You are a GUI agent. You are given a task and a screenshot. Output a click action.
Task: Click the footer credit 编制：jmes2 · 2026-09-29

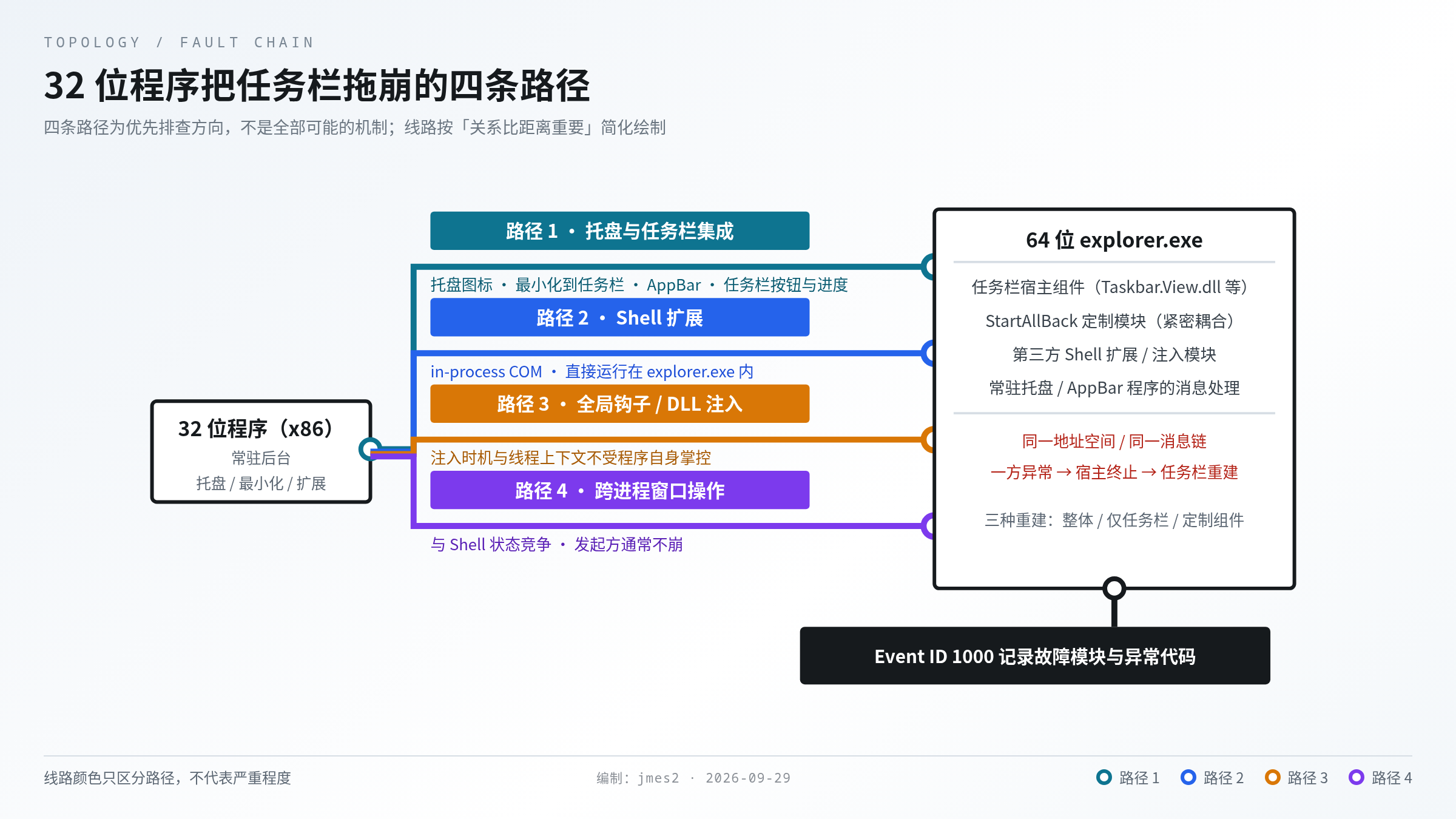pyautogui.click(x=693, y=778)
